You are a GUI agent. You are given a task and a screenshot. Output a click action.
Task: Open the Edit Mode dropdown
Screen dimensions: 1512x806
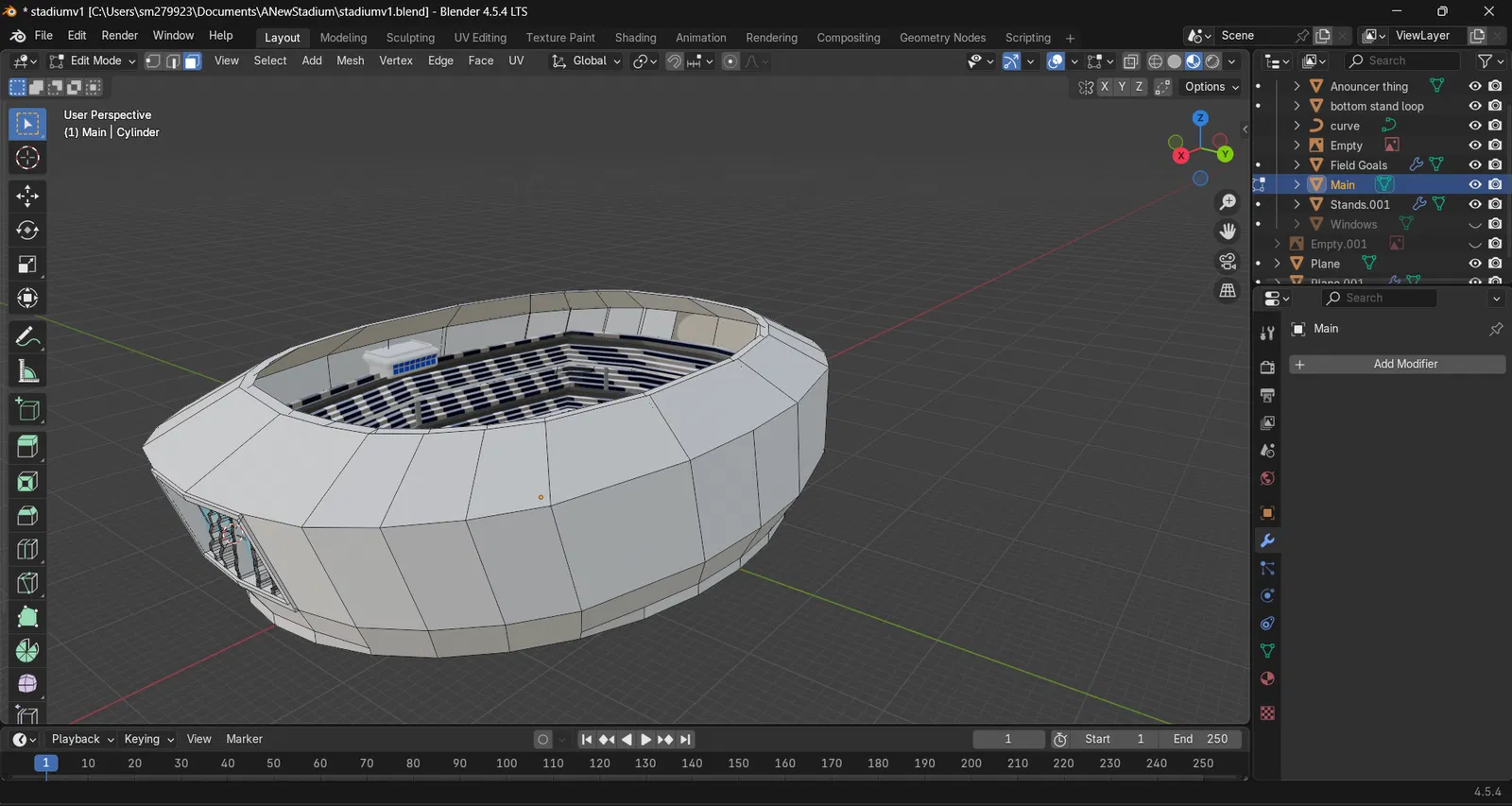[x=93, y=61]
